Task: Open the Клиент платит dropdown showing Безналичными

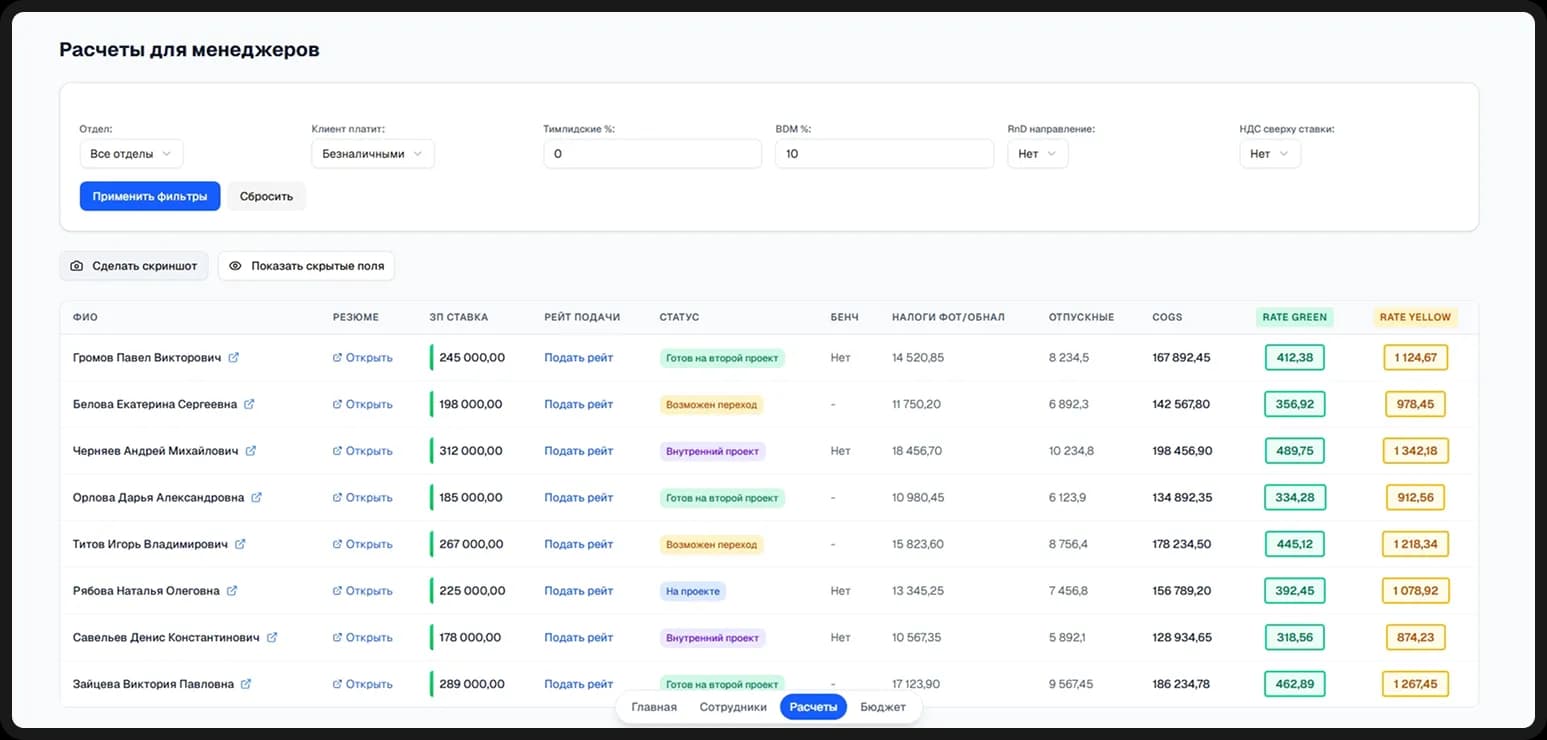Action: [x=373, y=154]
